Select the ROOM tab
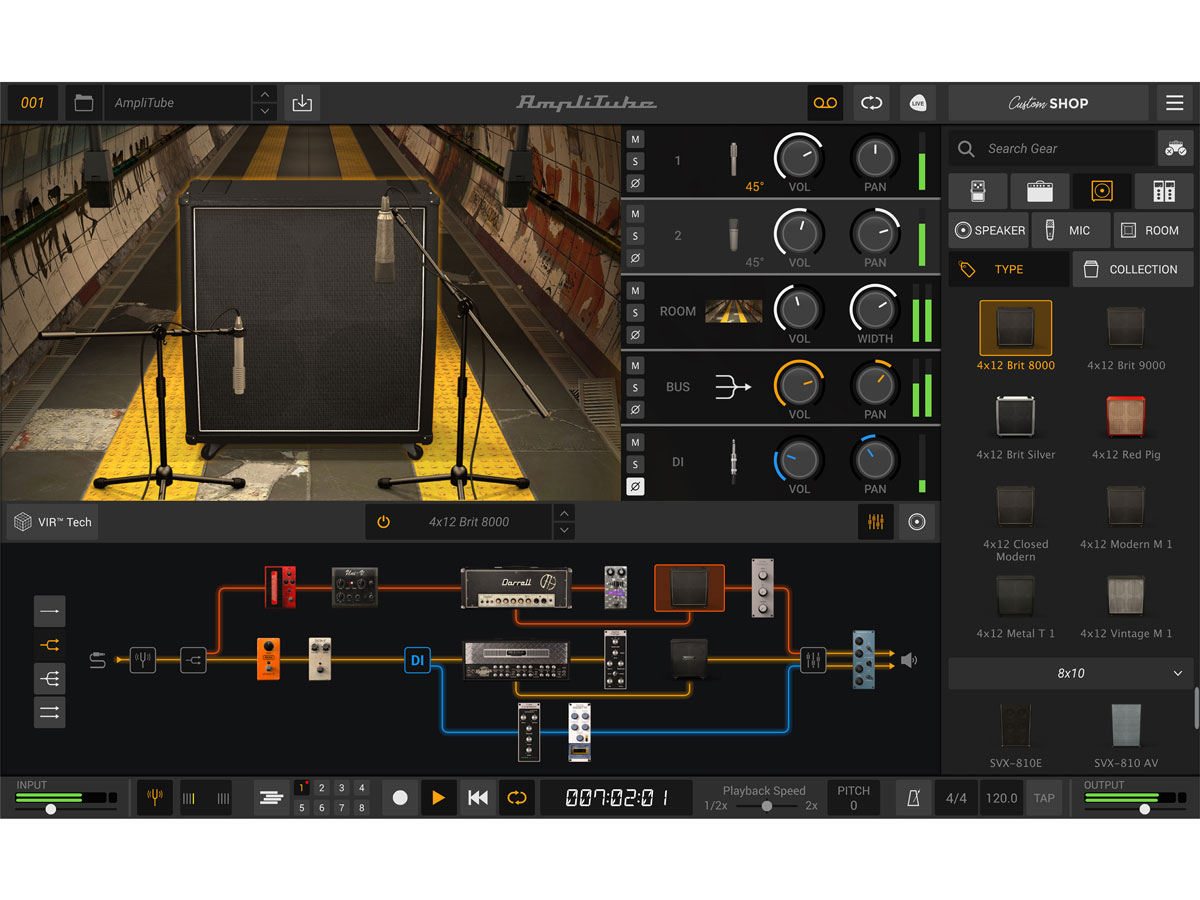Screen dimensions: 1200x900 1153,230
